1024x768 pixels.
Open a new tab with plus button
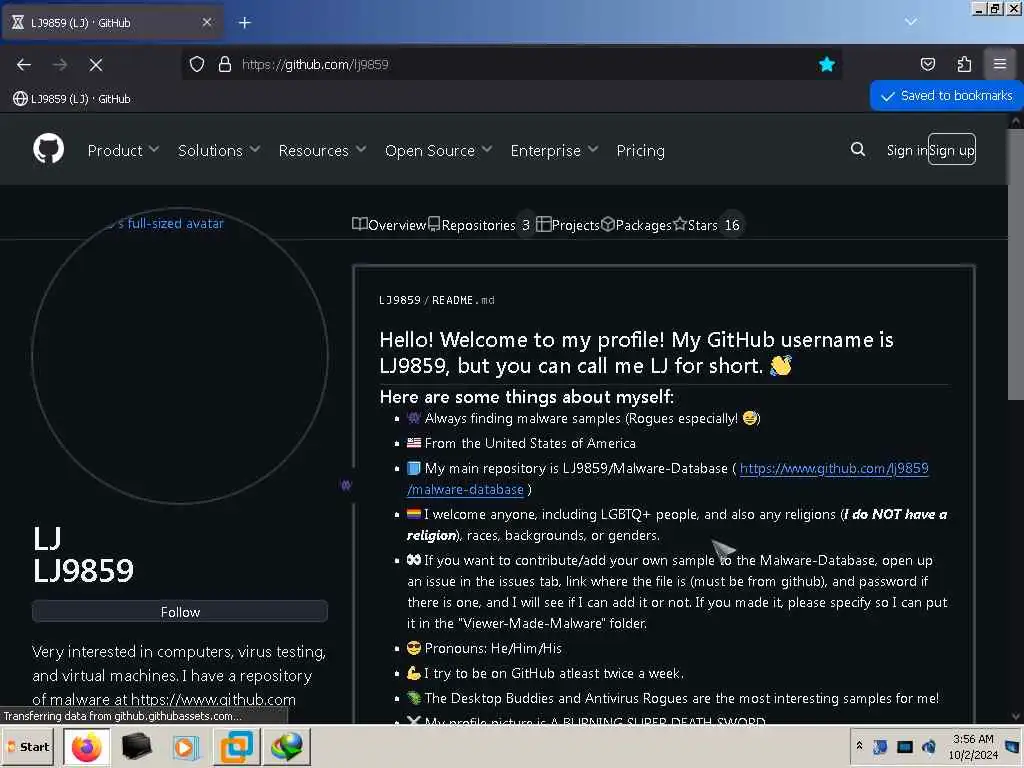tap(244, 23)
